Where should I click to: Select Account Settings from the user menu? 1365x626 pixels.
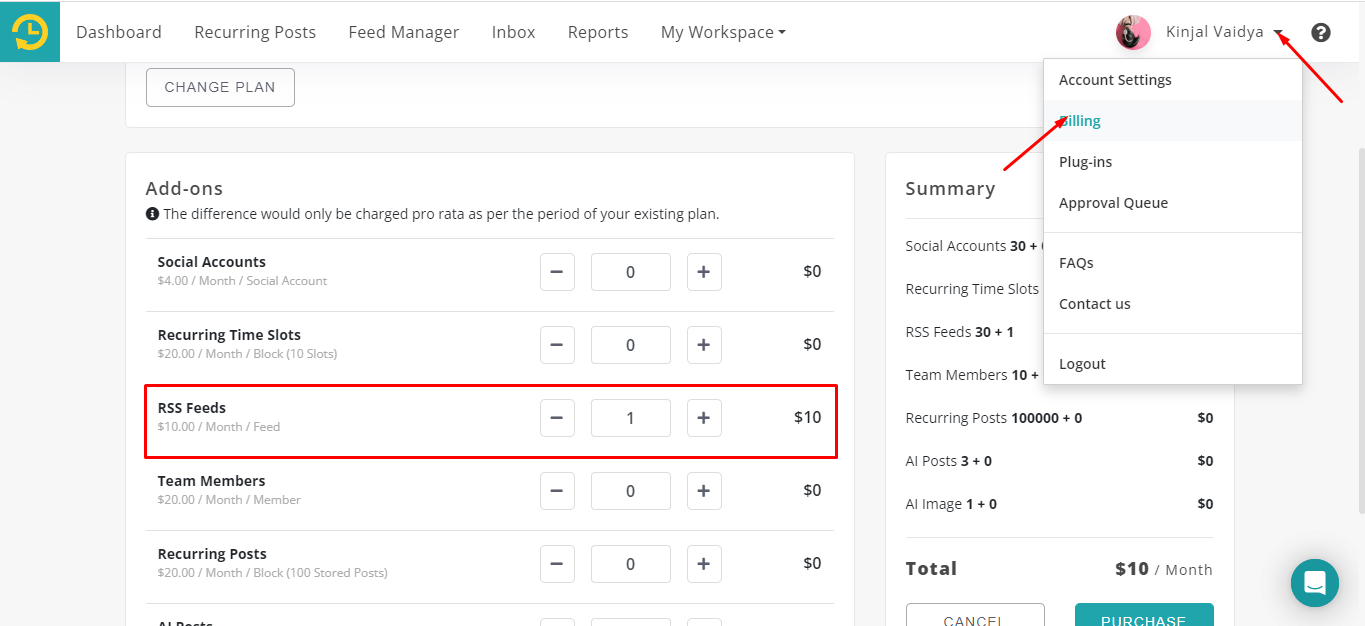pyautogui.click(x=1173, y=80)
